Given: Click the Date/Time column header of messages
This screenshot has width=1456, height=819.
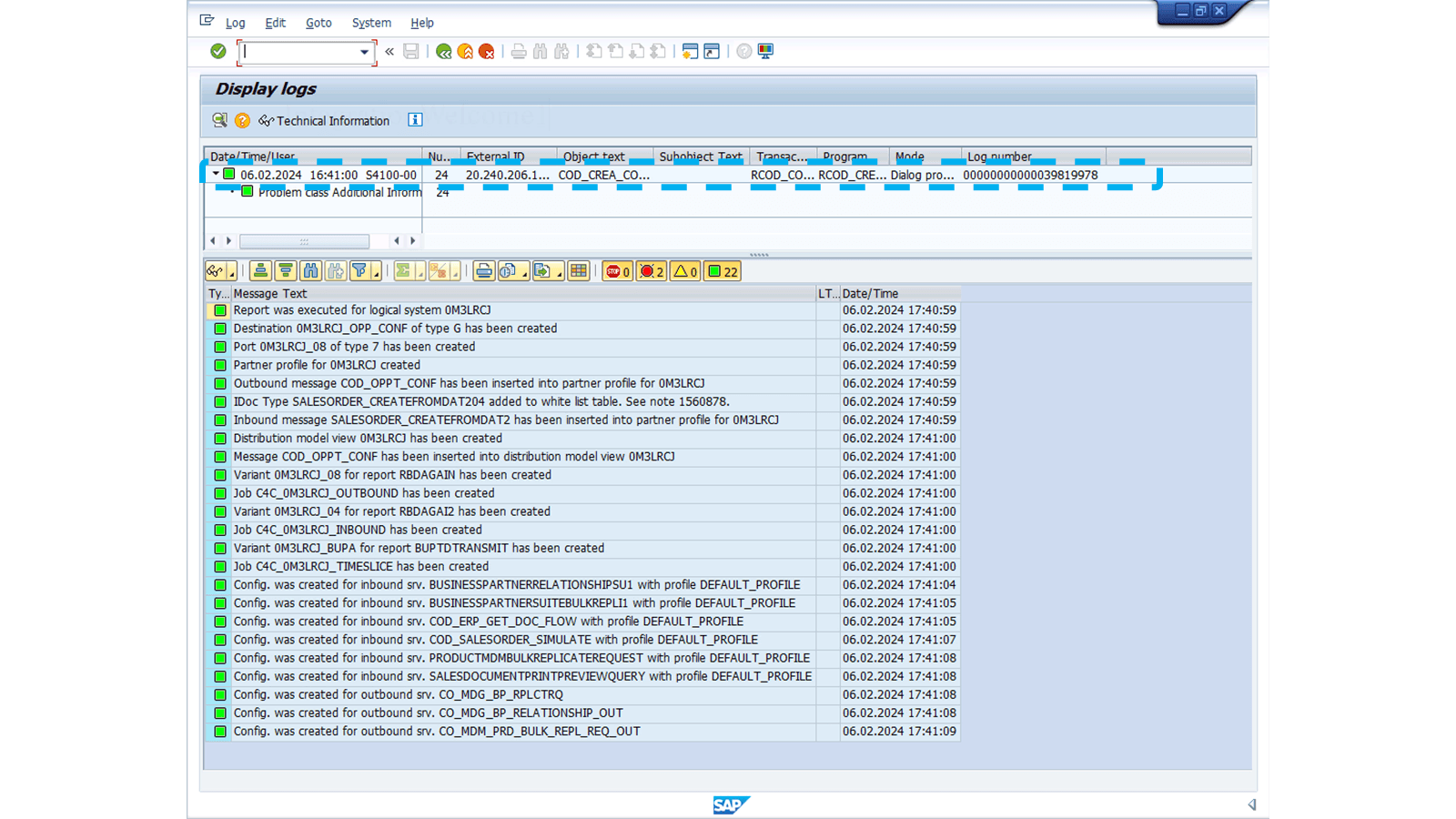Looking at the screenshot, I should point(899,293).
